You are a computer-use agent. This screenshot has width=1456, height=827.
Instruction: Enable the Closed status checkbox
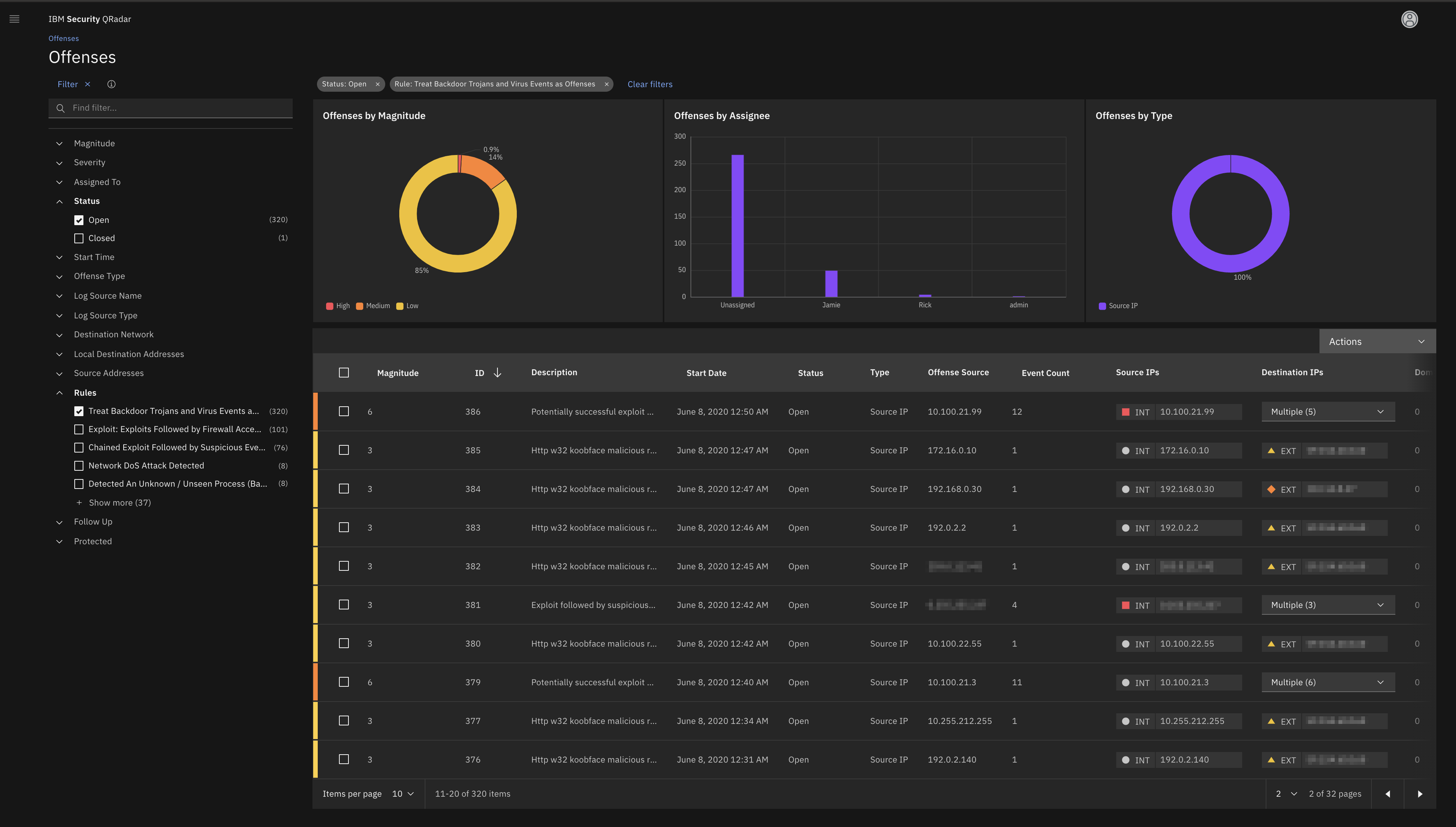click(78, 238)
